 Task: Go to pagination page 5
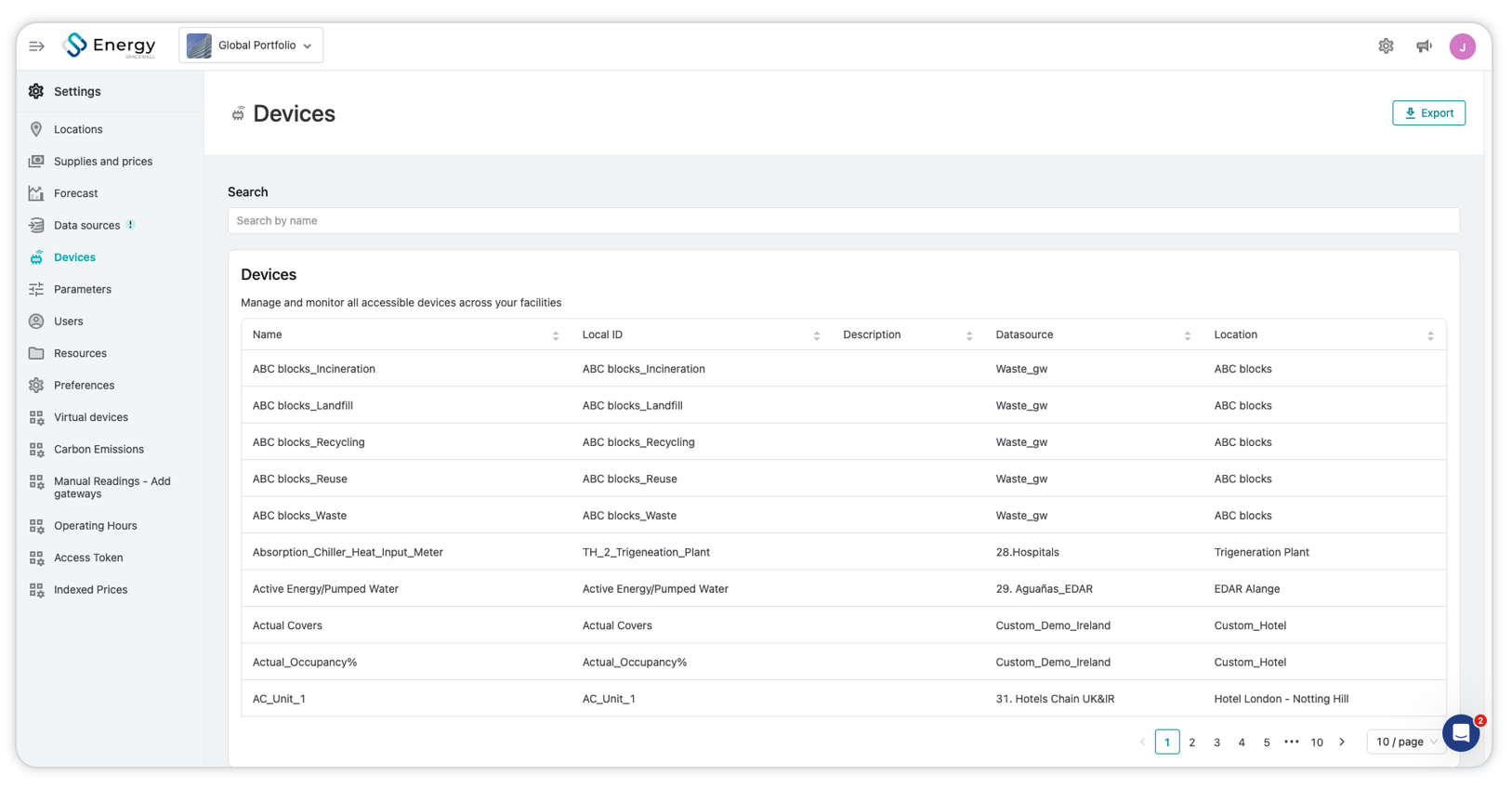1267,742
